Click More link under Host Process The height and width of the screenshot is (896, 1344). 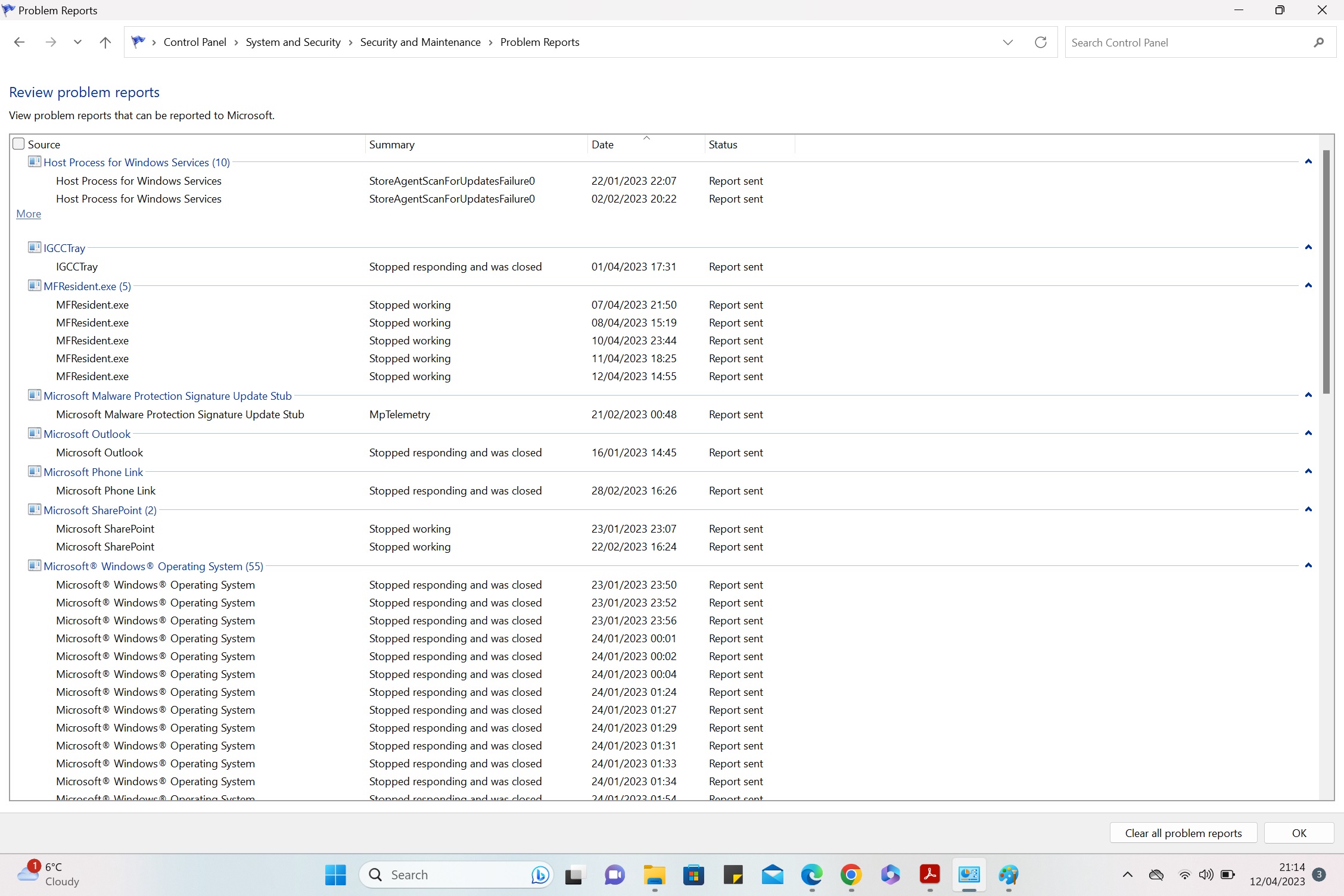[x=29, y=214]
